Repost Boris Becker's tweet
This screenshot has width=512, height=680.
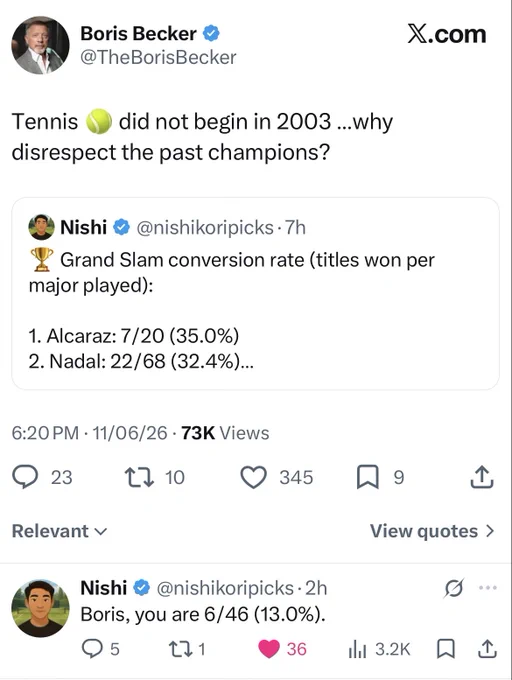pos(139,477)
